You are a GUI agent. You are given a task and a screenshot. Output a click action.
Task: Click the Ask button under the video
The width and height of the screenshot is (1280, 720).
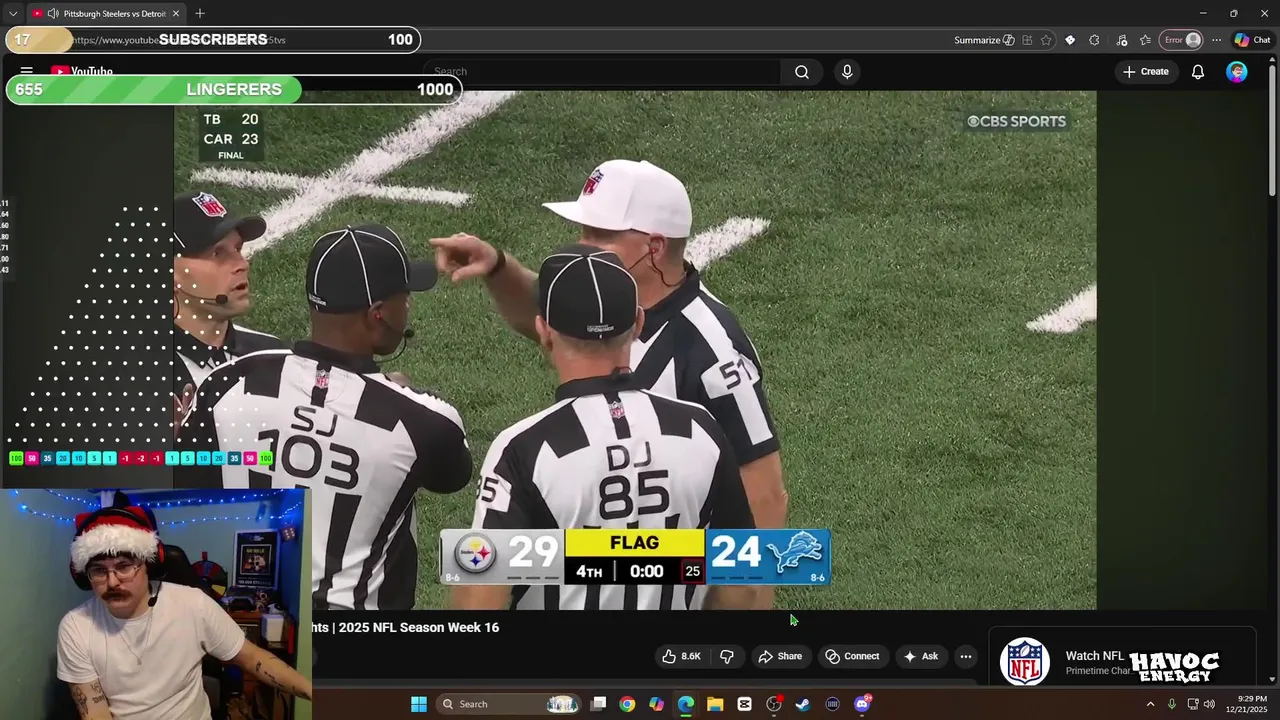[920, 656]
